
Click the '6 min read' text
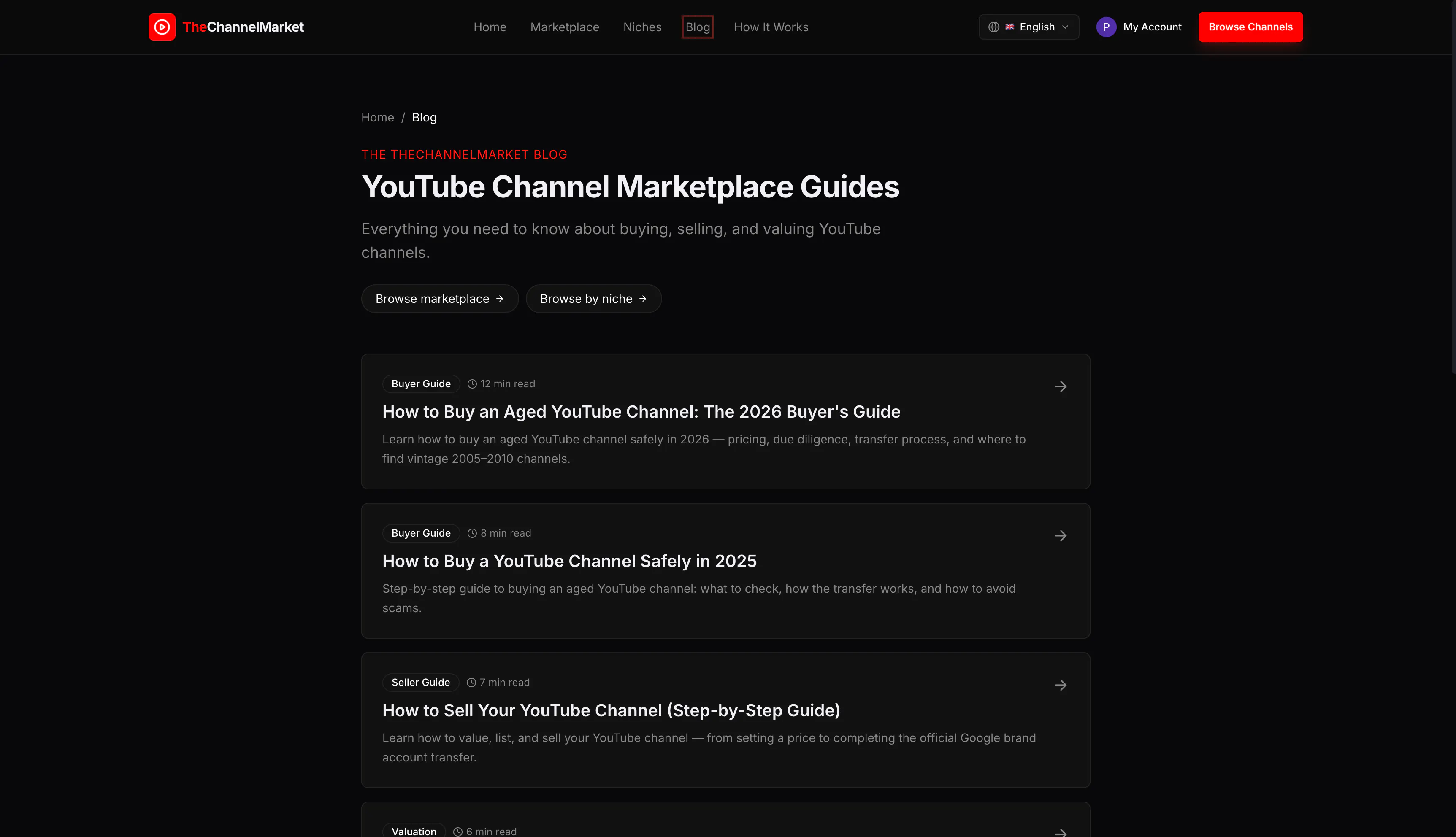point(492,832)
